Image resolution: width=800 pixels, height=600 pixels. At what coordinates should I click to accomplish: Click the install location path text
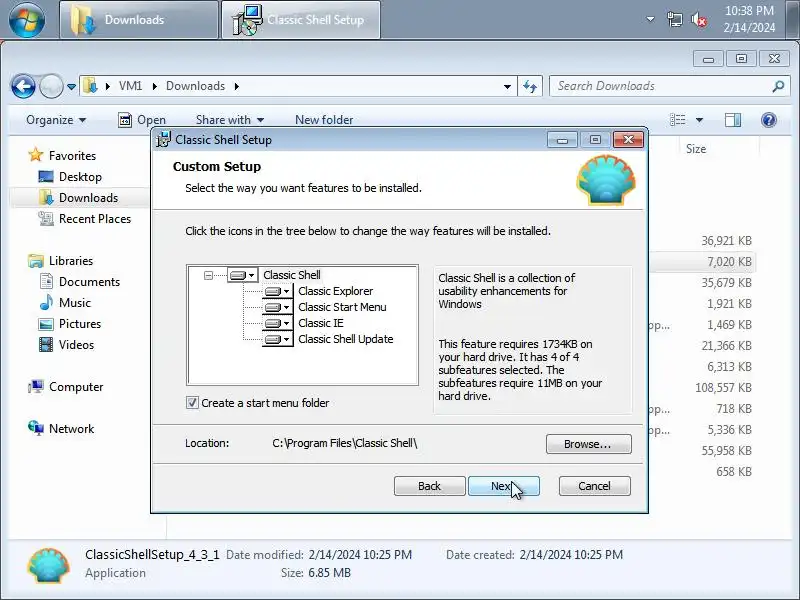tap(344, 443)
